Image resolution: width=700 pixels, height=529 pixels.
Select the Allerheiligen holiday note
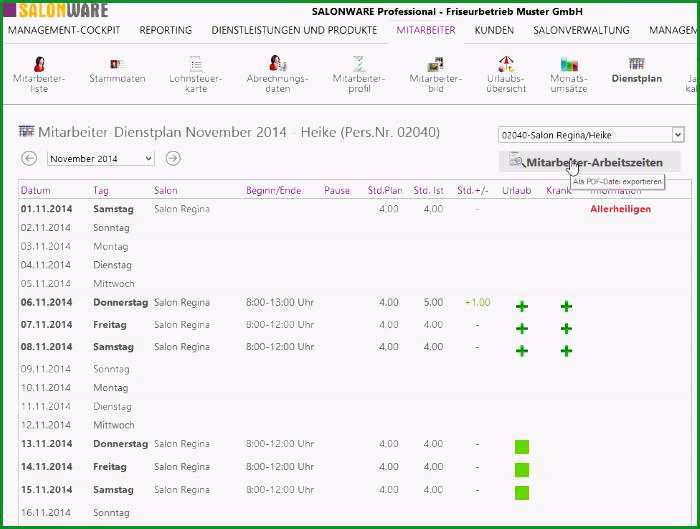click(621, 209)
